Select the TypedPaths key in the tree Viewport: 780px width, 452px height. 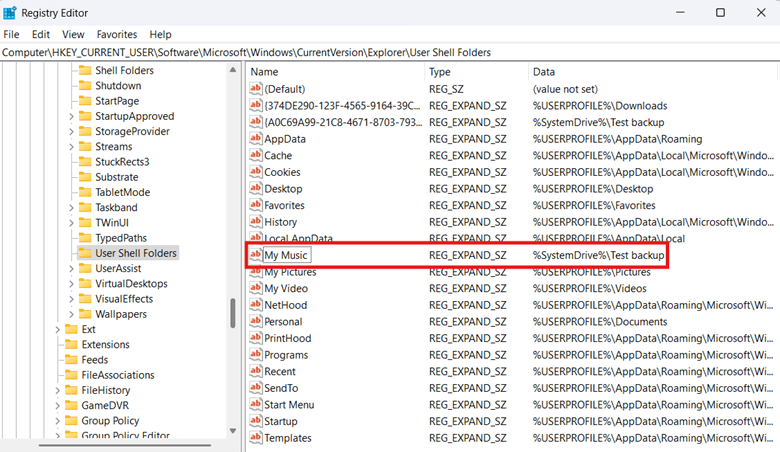tap(120, 238)
